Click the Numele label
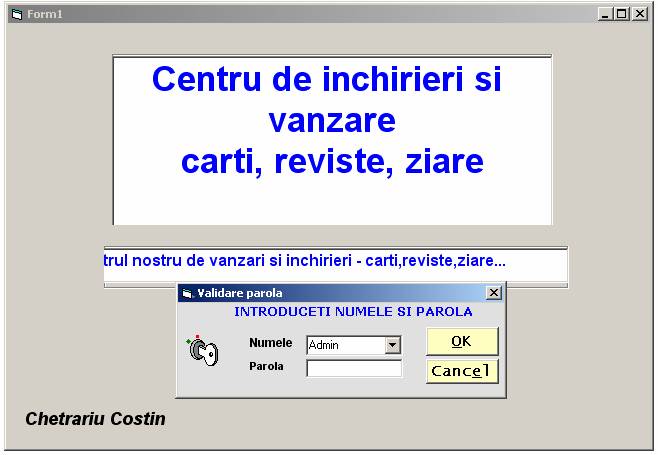This screenshot has width=658, height=455. click(x=270, y=343)
